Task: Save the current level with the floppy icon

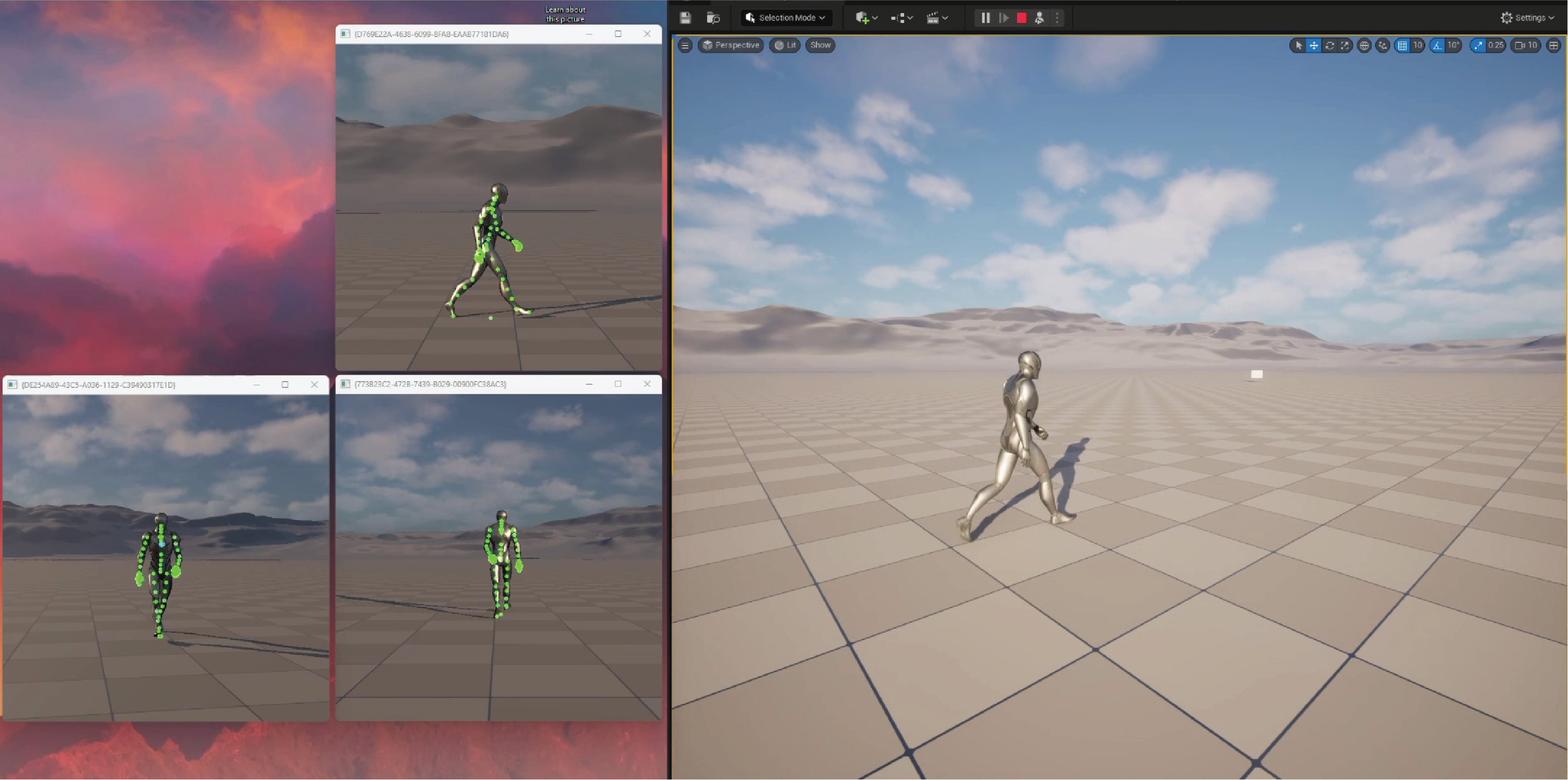Action: pyautogui.click(x=685, y=18)
